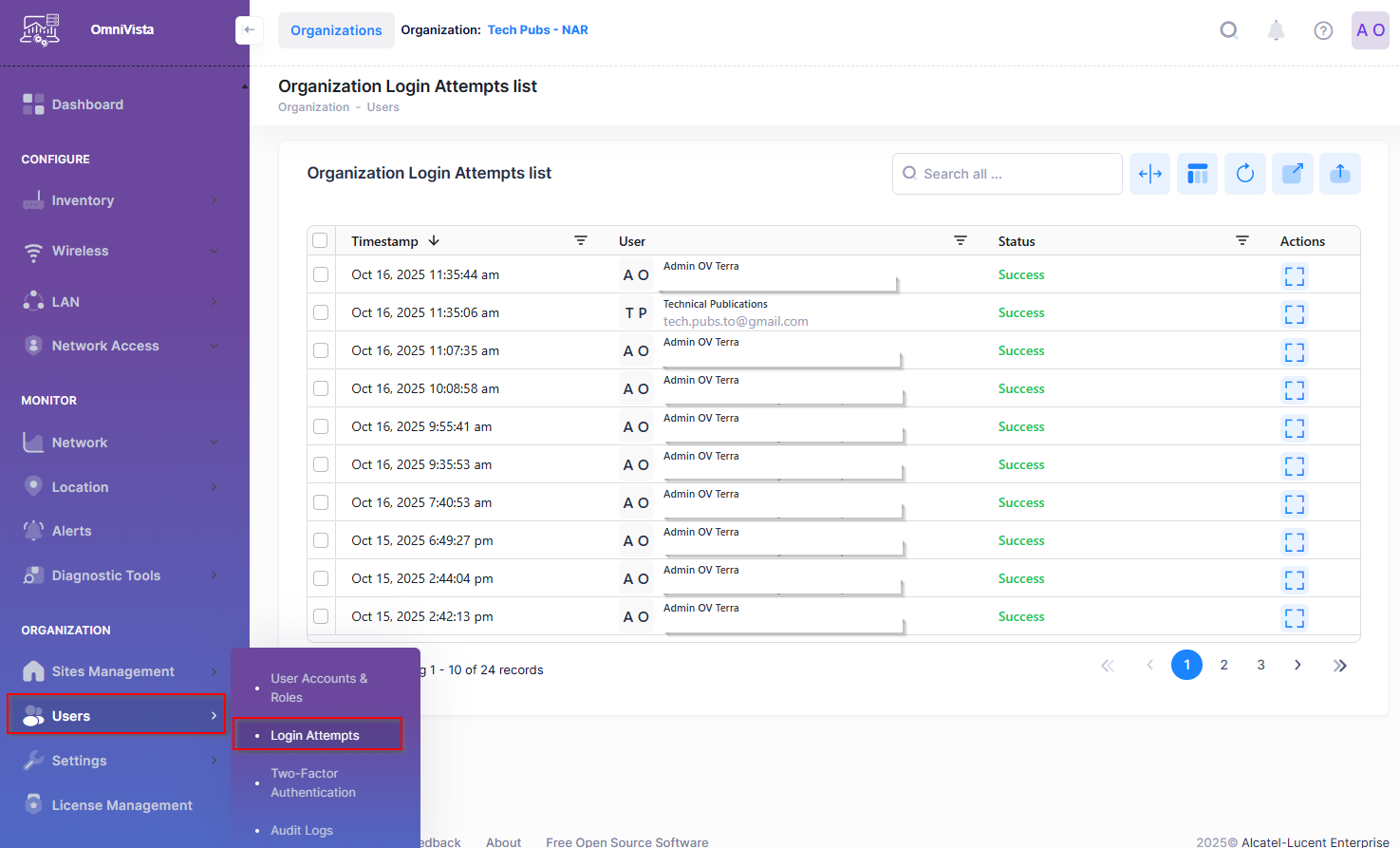Screen dimensions: 1400x848
Task: Click the export upload icon in toolbar
Action: [x=1339, y=174]
